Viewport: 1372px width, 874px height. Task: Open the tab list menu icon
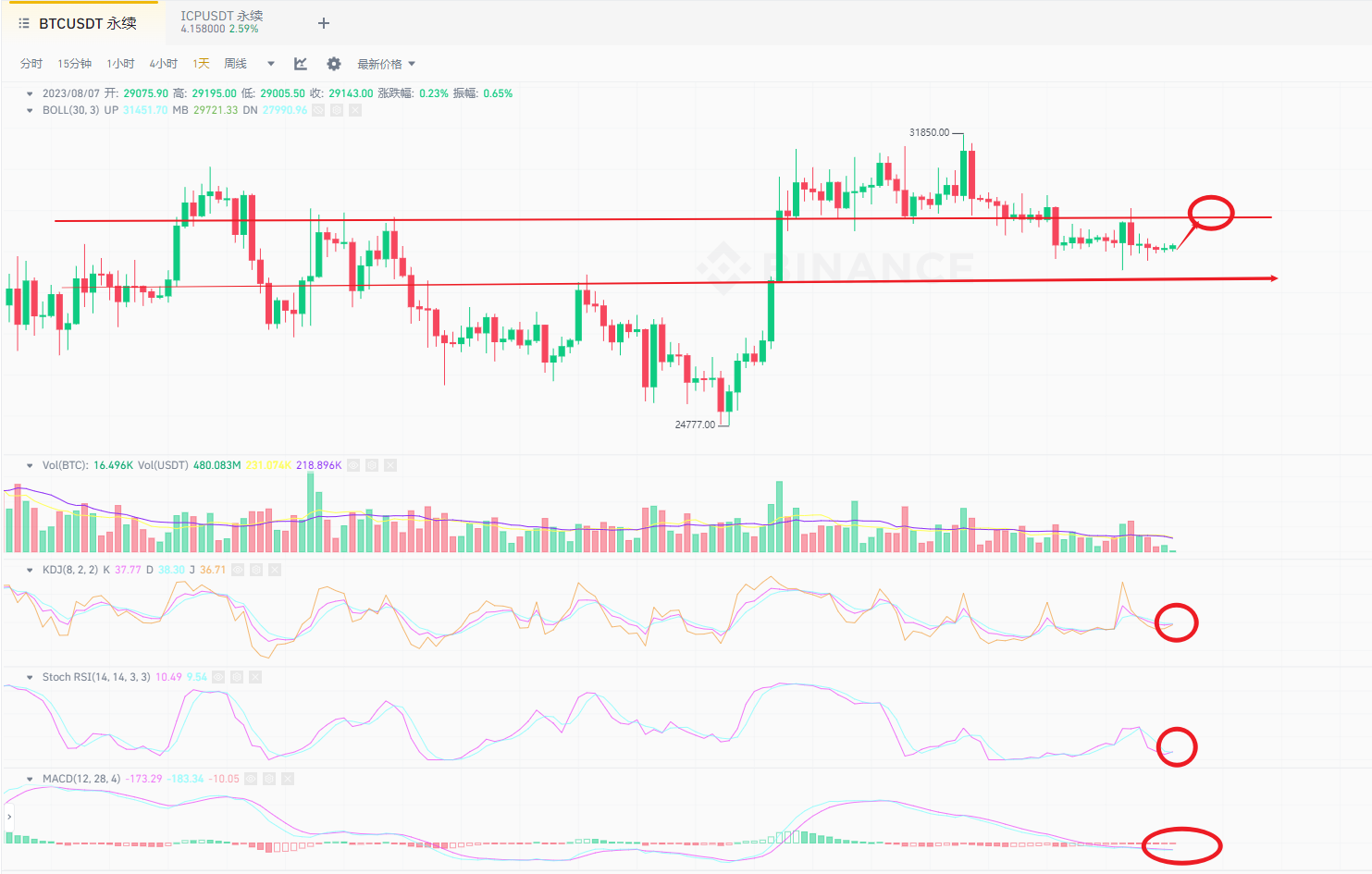click(x=24, y=23)
